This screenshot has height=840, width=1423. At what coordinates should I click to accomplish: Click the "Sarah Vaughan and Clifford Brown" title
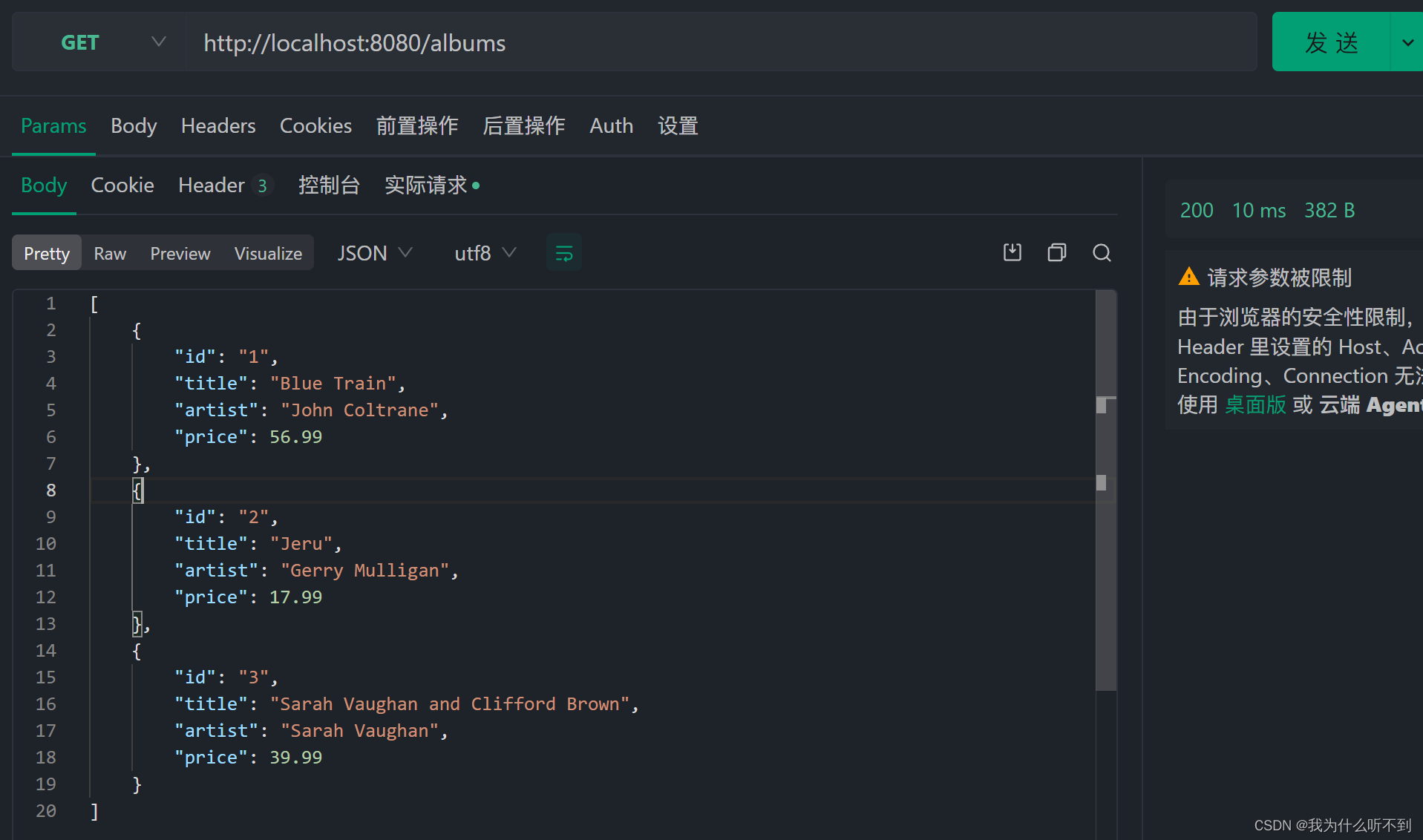coord(450,704)
